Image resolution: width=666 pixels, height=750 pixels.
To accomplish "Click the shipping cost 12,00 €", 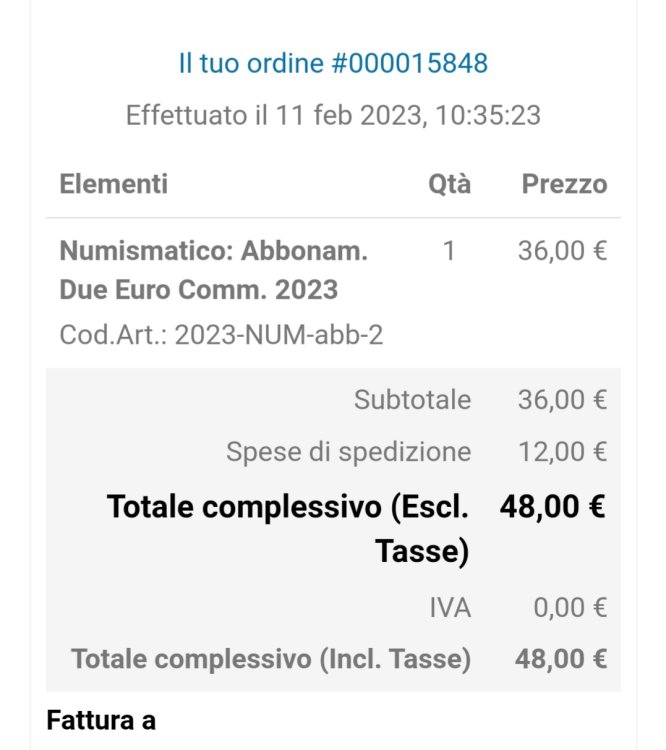I will [562, 452].
